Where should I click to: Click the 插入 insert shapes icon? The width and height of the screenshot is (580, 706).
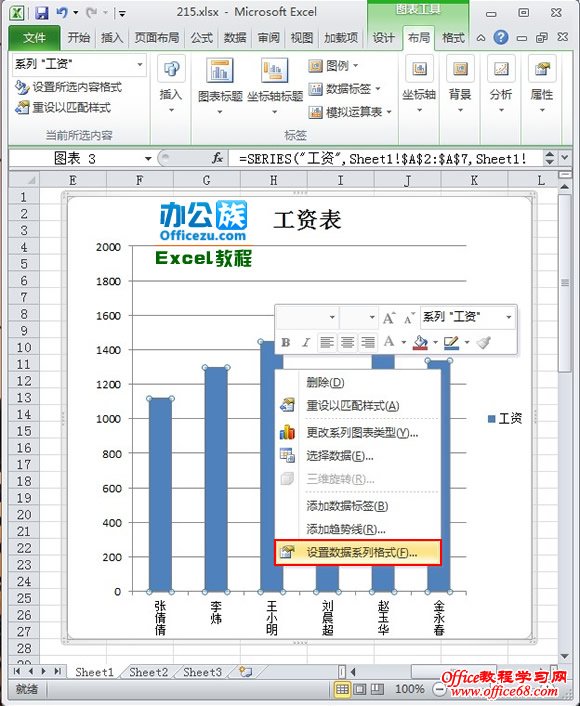[x=171, y=69]
